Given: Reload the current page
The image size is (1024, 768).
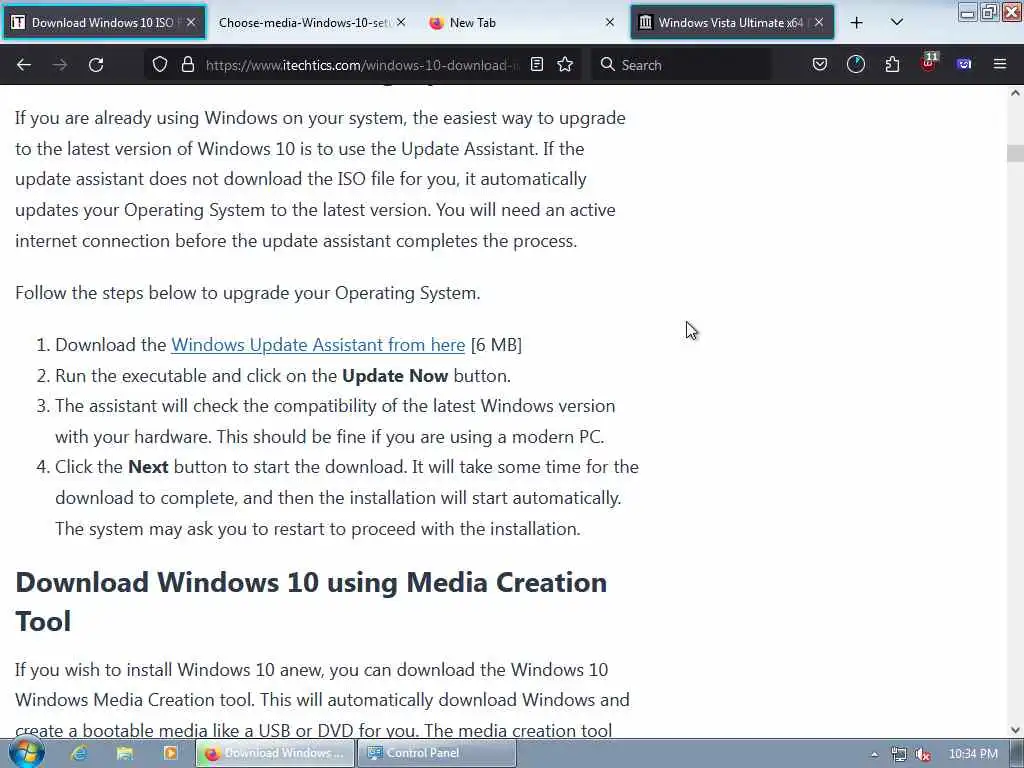Looking at the screenshot, I should coord(96,65).
